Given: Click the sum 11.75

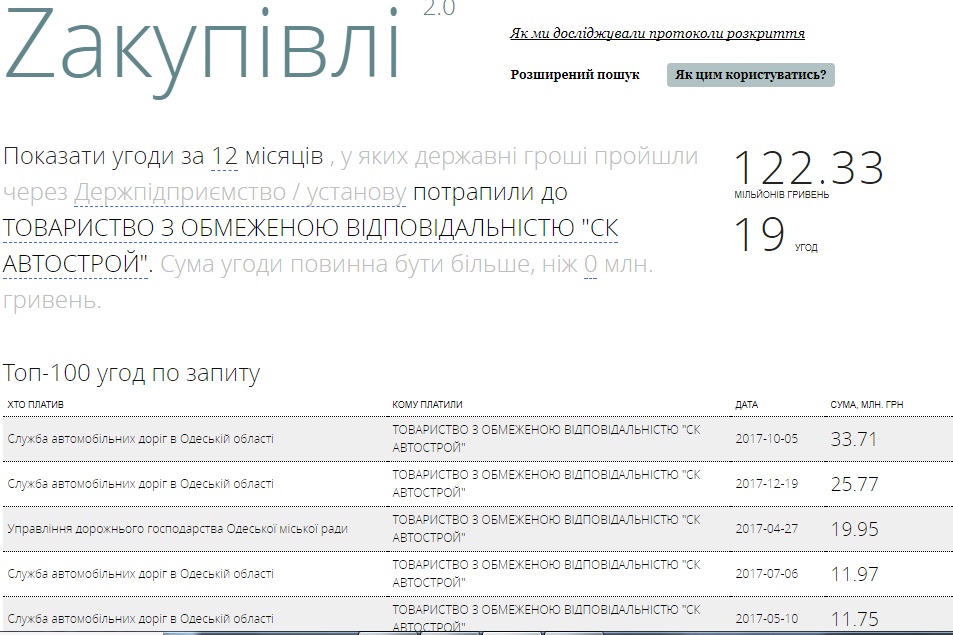Looking at the screenshot, I should click(854, 619).
